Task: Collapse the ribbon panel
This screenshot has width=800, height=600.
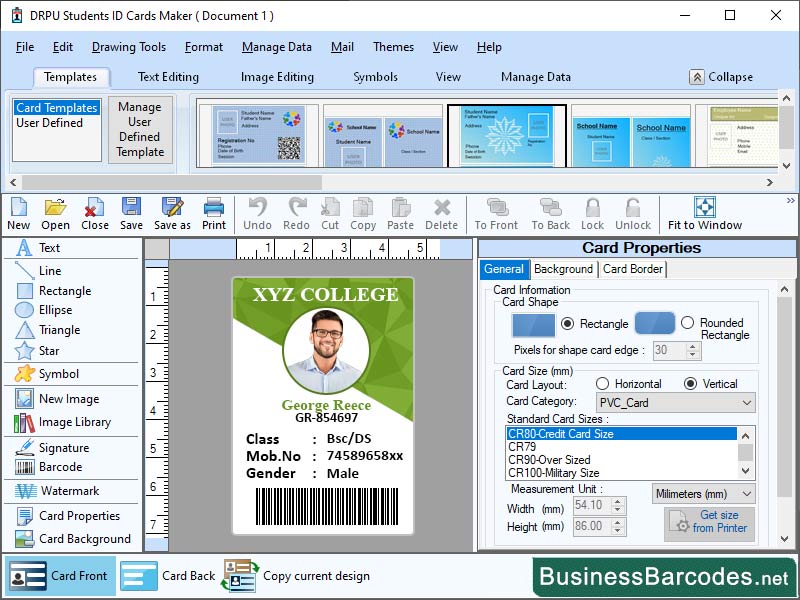Action: tap(723, 76)
